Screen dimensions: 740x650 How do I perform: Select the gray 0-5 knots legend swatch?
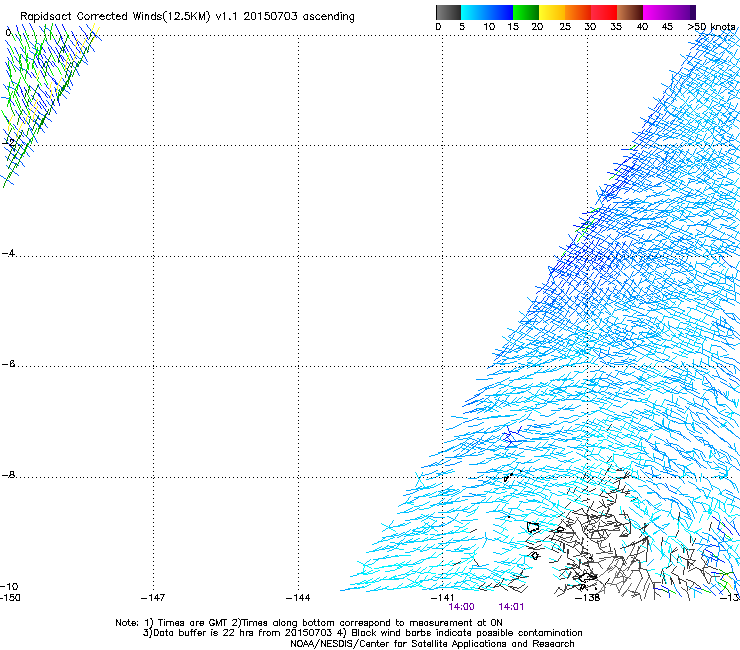448,12
